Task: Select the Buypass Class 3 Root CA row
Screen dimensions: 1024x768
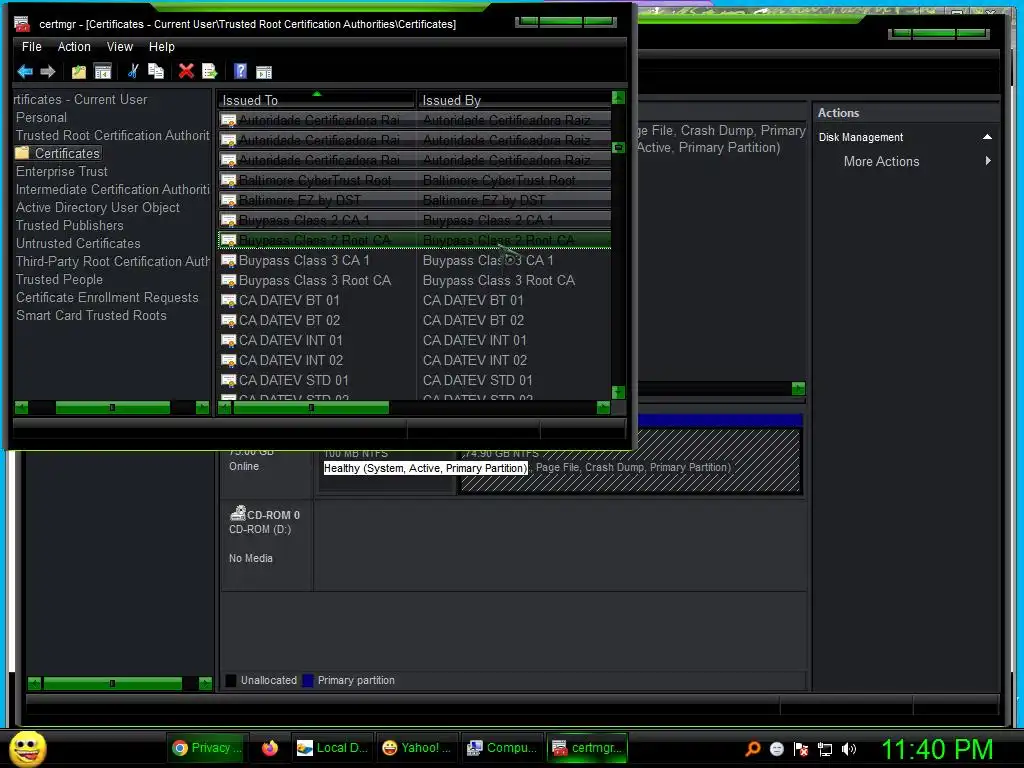Action: click(414, 280)
